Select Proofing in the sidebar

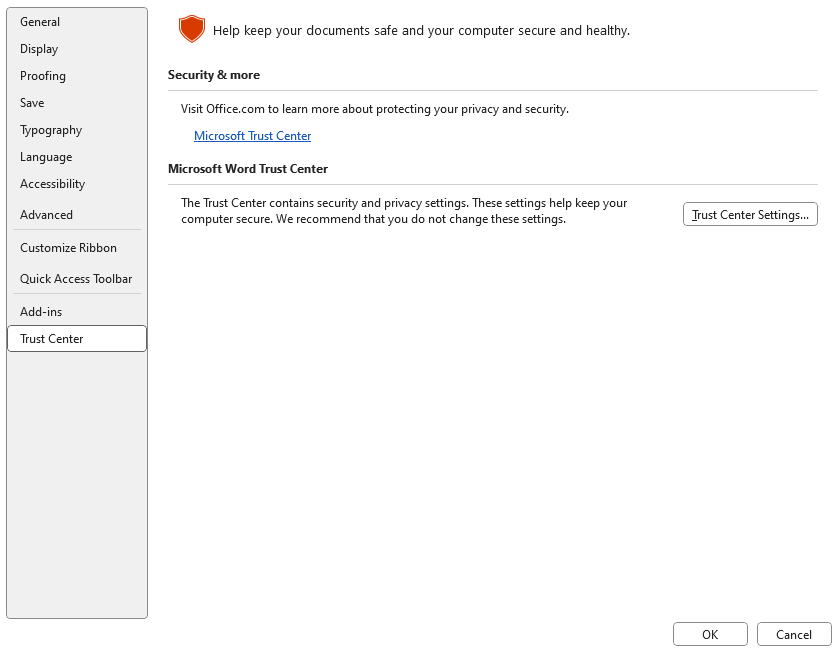[x=43, y=76]
